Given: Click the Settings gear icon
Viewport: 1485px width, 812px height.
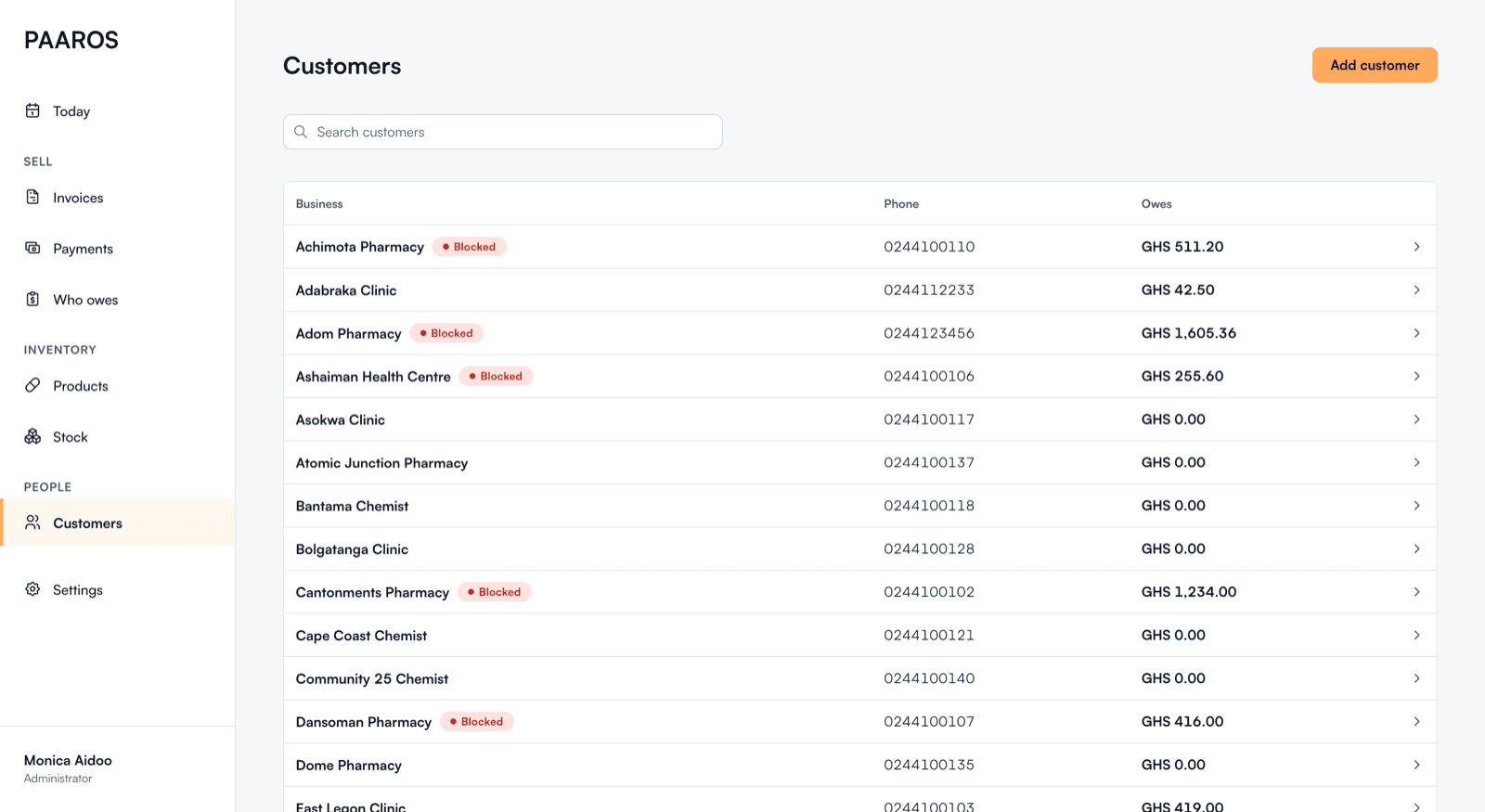Looking at the screenshot, I should pyautogui.click(x=32, y=589).
